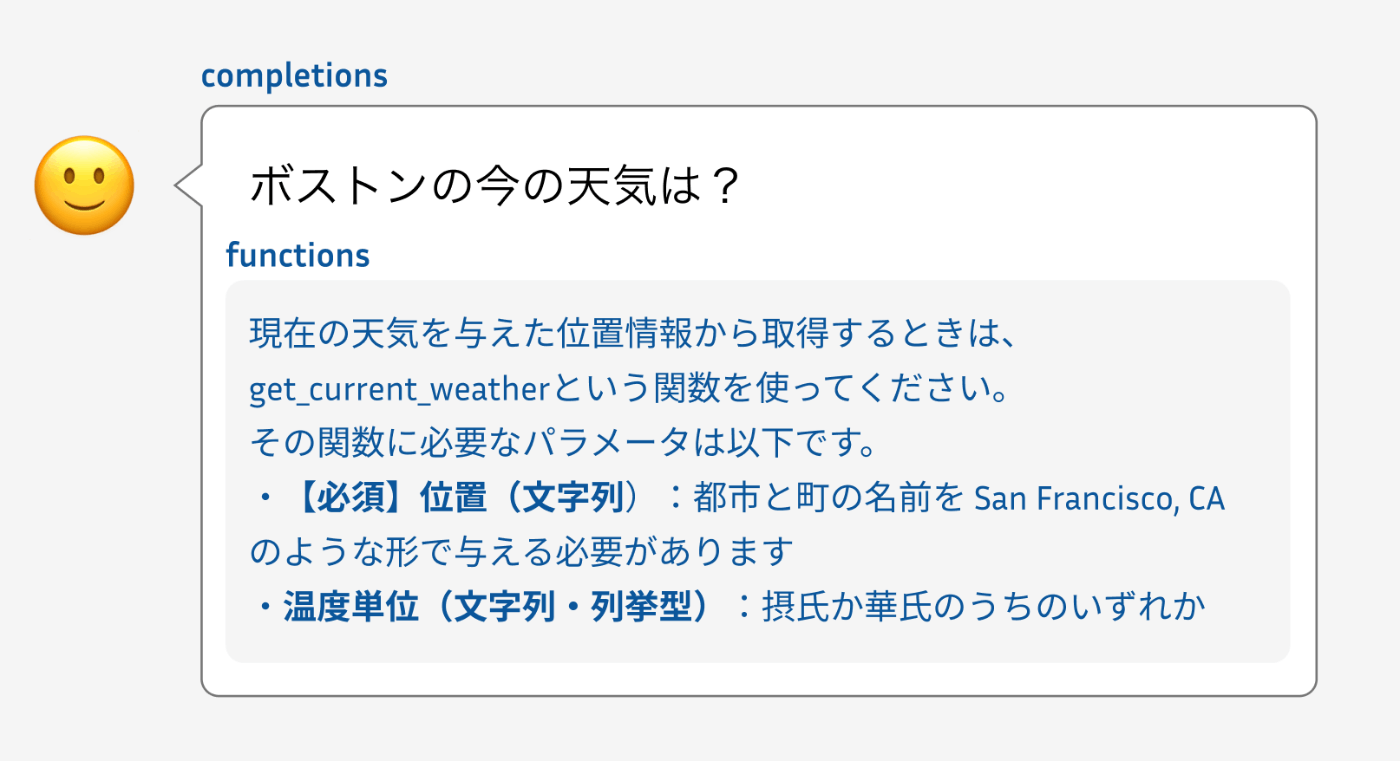Click the smiley face emoji avatar

coord(84,186)
